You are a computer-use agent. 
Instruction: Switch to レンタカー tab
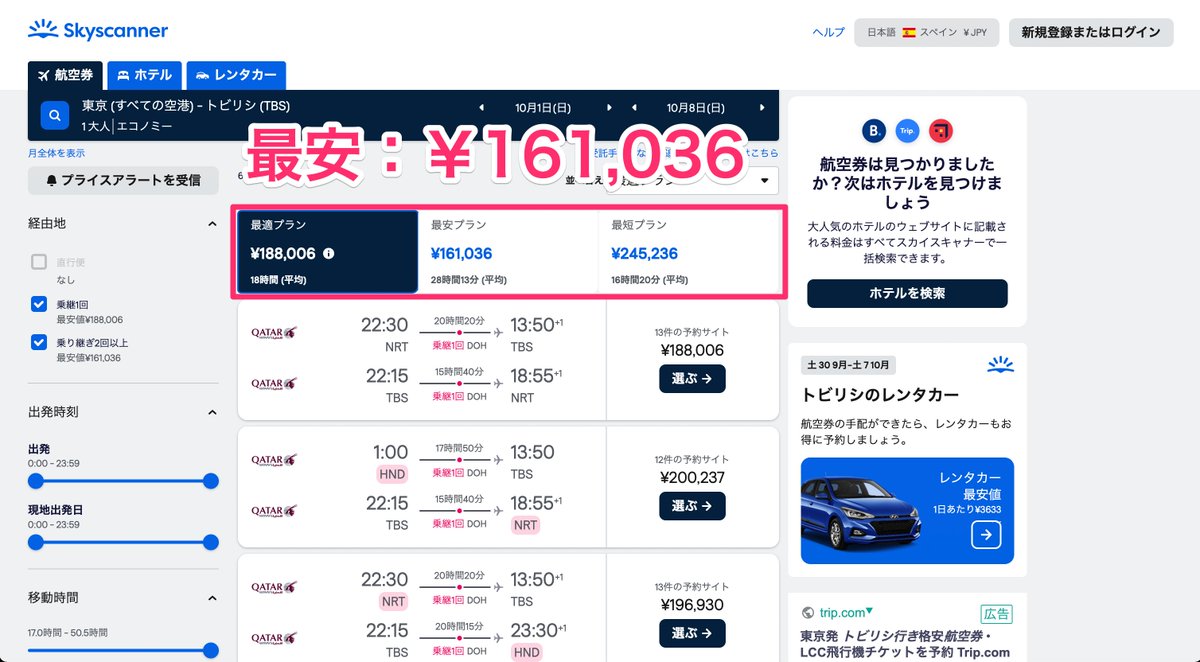tap(236, 75)
